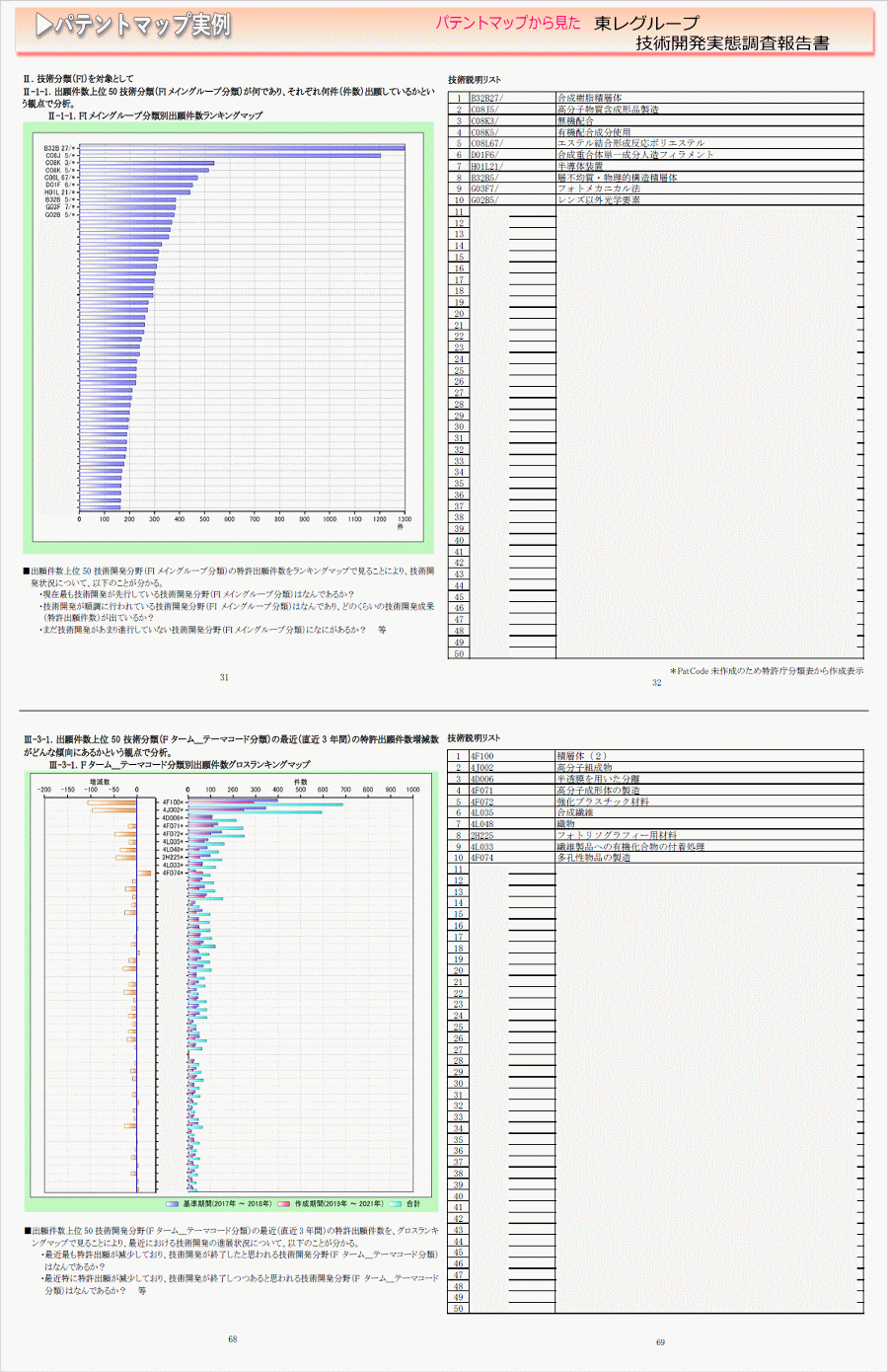Select chart title Ⅱ-1-1. FIメイングループ分類別出願件数ランキングマップ
Image resolution: width=888 pixels, height=1372 pixels.
[155, 115]
